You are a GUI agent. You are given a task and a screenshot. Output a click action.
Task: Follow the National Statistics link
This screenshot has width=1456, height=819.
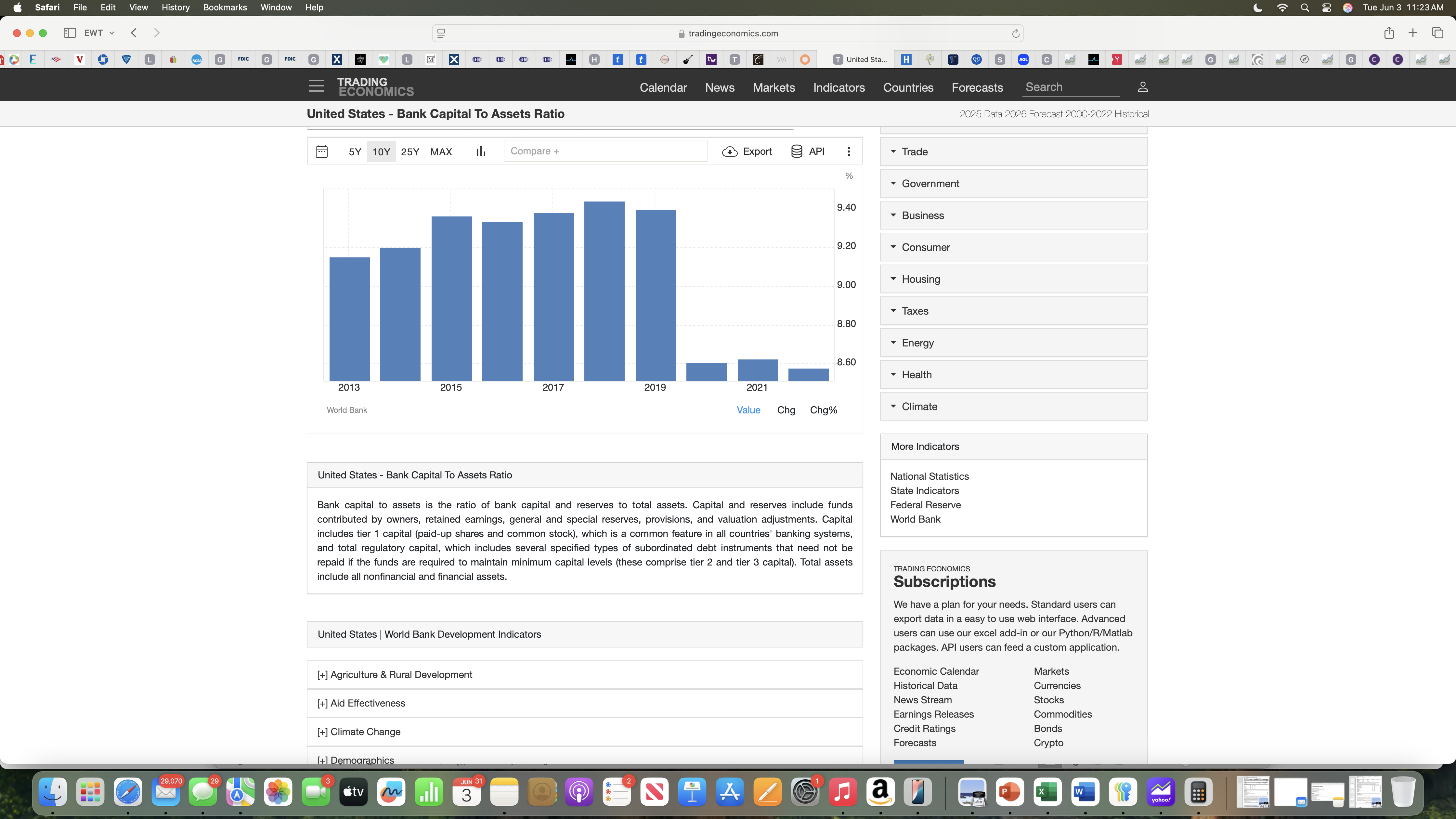click(x=929, y=476)
